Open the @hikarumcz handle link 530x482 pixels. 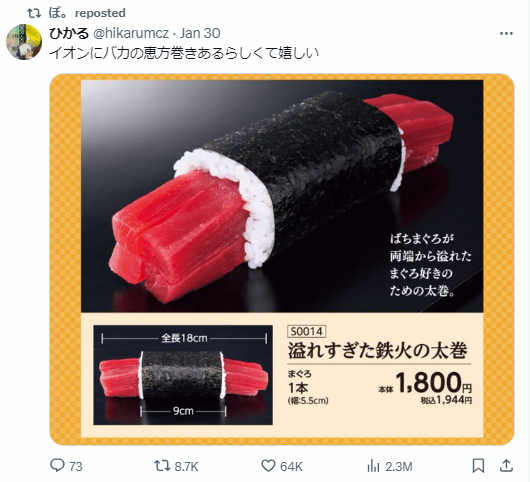(130, 33)
